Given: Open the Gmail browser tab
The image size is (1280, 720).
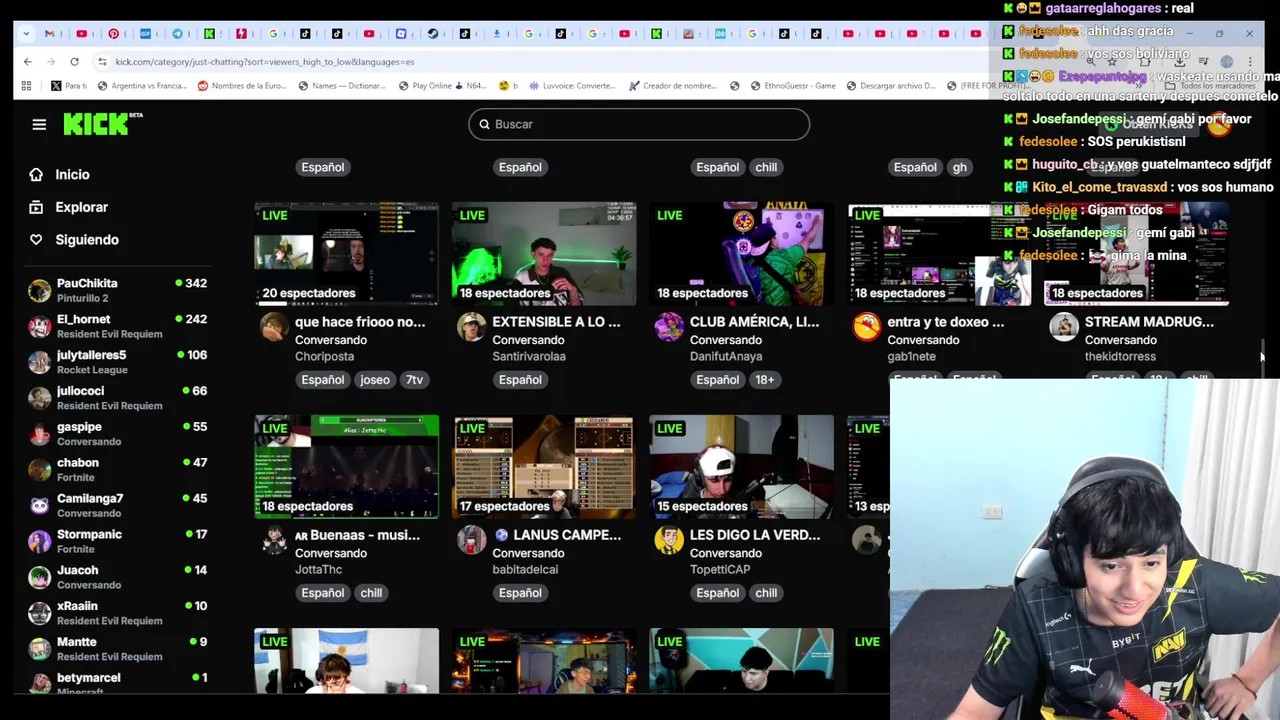Looking at the screenshot, I should (x=50, y=33).
